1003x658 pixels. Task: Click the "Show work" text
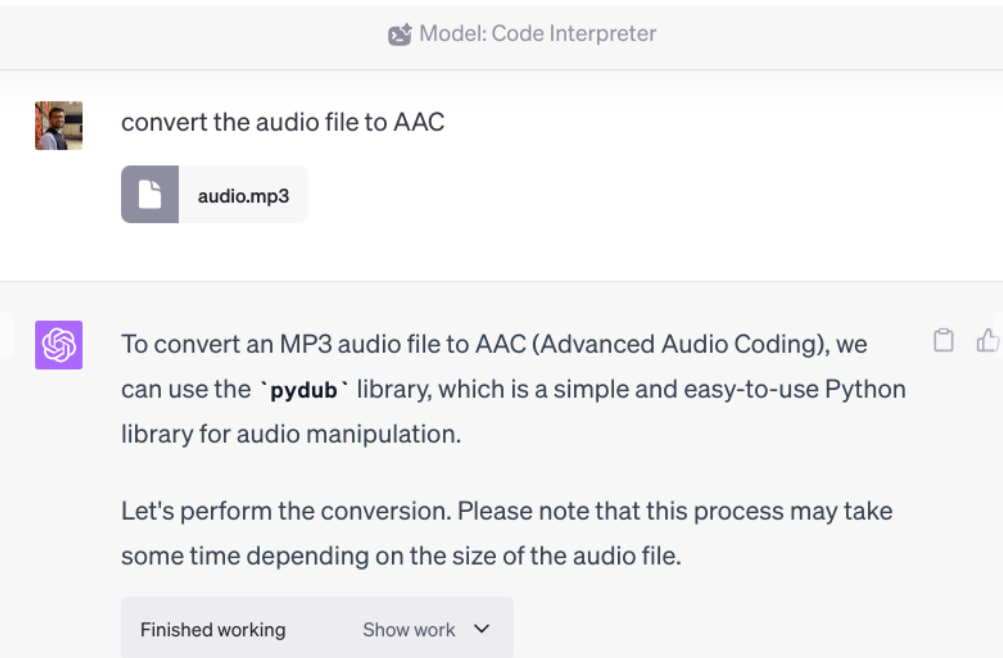tap(409, 630)
